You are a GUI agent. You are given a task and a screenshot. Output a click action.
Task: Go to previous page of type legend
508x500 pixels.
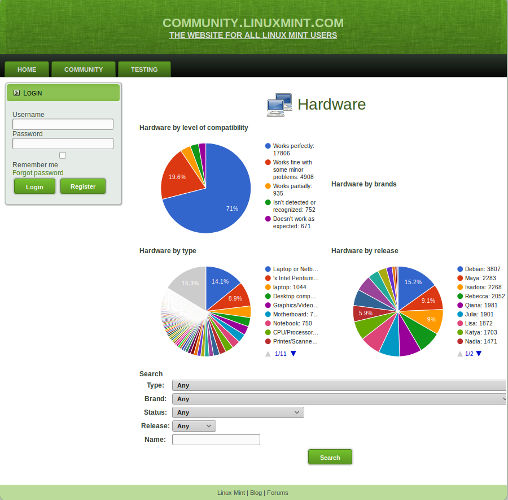pos(268,354)
